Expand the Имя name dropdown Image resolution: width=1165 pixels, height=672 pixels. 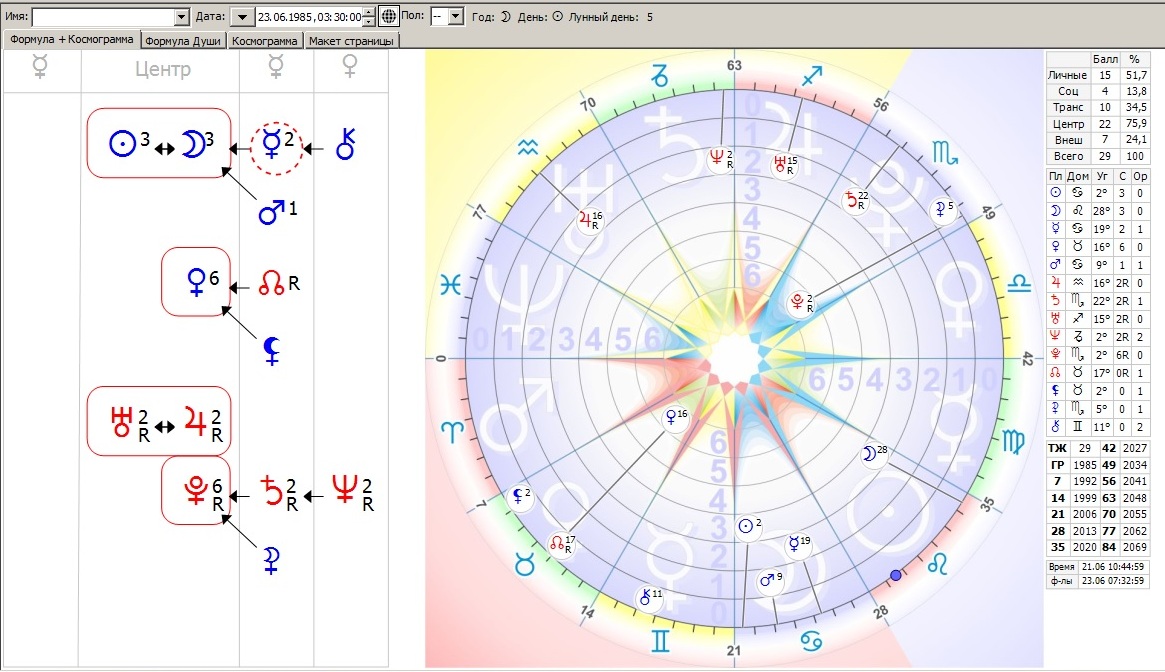pyautogui.click(x=182, y=16)
